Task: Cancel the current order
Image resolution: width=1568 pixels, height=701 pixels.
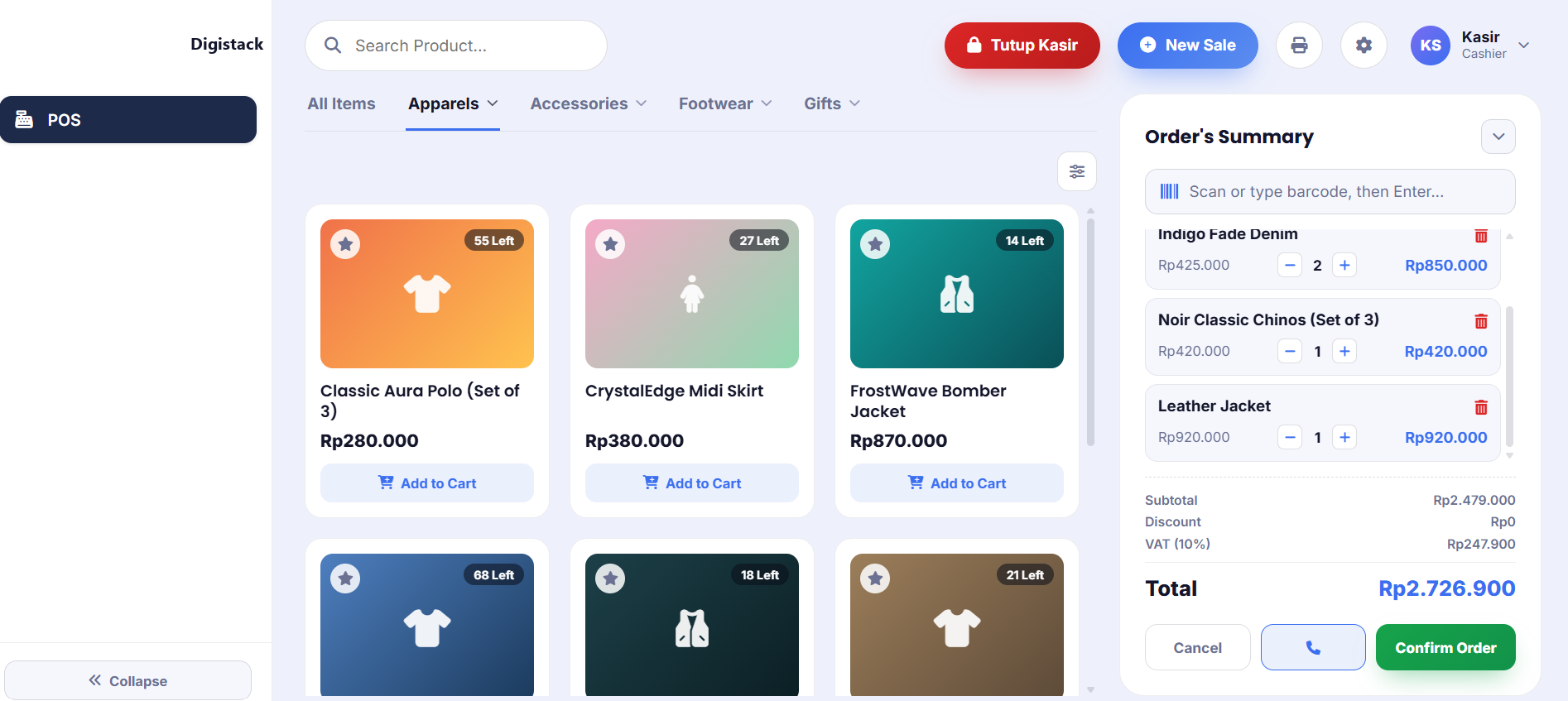Action: pyautogui.click(x=1198, y=647)
